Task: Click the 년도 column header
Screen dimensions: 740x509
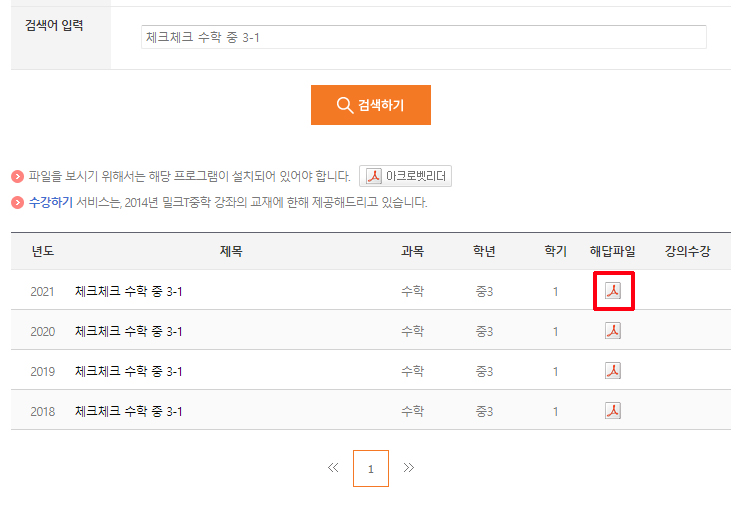Action: pyautogui.click(x=42, y=251)
